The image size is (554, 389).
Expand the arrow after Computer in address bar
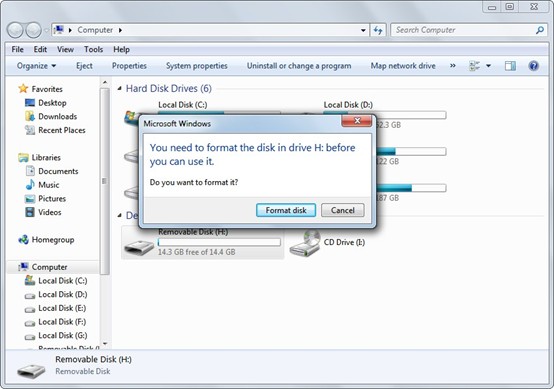tap(120, 30)
